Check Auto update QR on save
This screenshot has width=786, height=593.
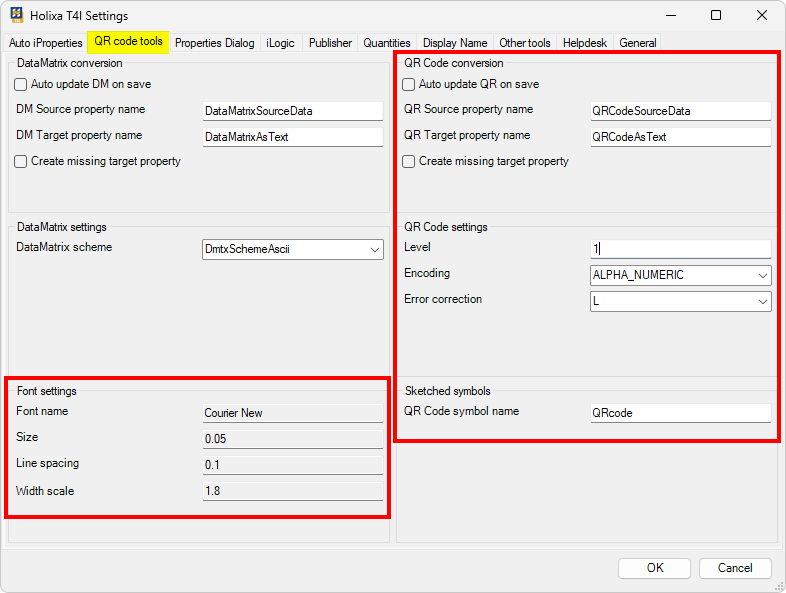(x=409, y=85)
